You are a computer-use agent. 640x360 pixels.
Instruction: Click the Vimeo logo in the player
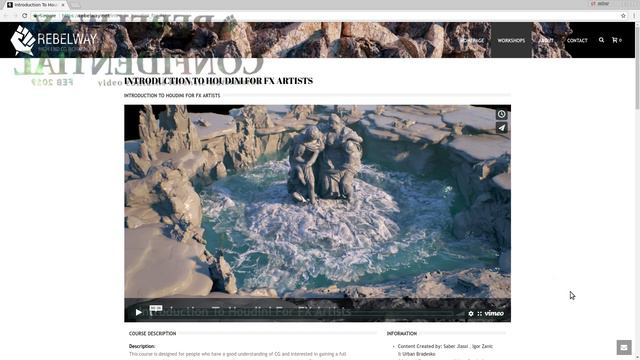pyautogui.click(x=494, y=313)
